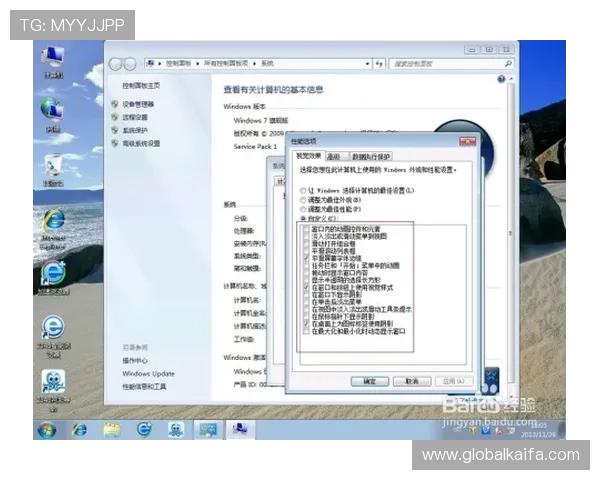Select 调整为最佳性能 radio option
Image resolution: width=600 pixels, height=480 pixels.
coord(303,209)
